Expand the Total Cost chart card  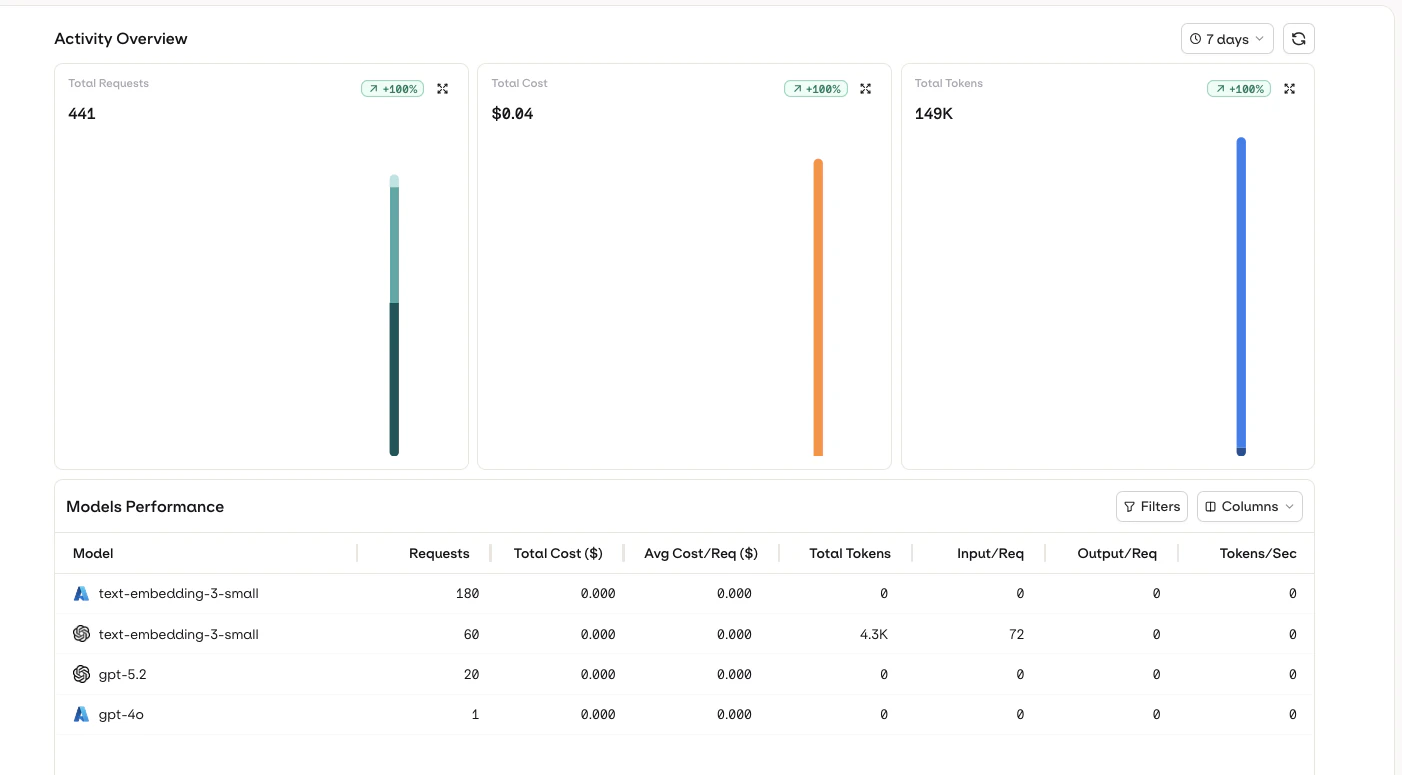pos(866,89)
